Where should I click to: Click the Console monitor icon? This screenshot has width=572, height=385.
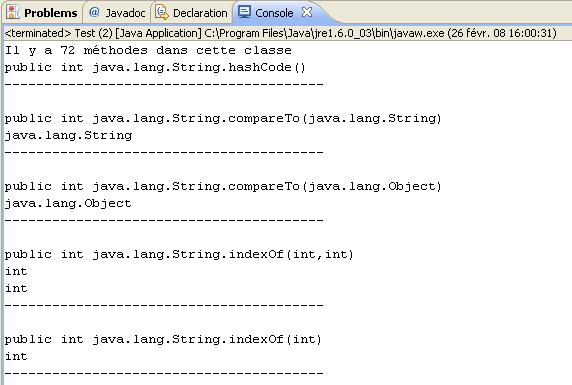[x=244, y=12]
